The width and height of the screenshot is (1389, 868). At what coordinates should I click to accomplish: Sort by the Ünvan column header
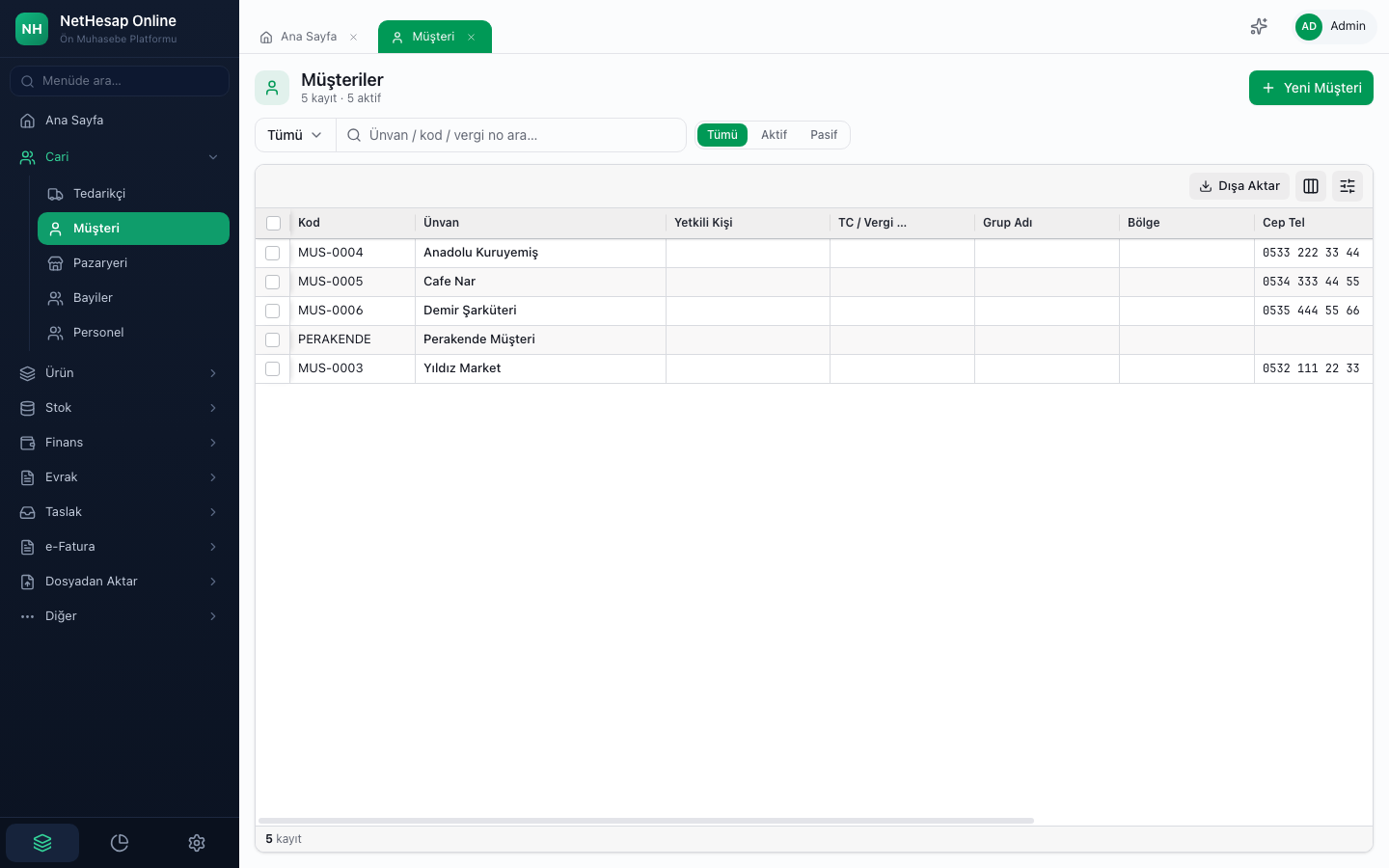540,223
